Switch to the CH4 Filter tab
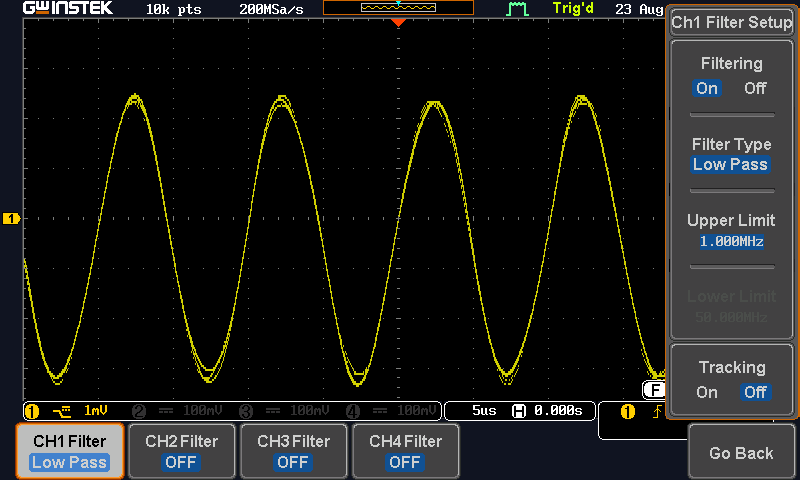The height and width of the screenshot is (480, 800). click(x=405, y=451)
